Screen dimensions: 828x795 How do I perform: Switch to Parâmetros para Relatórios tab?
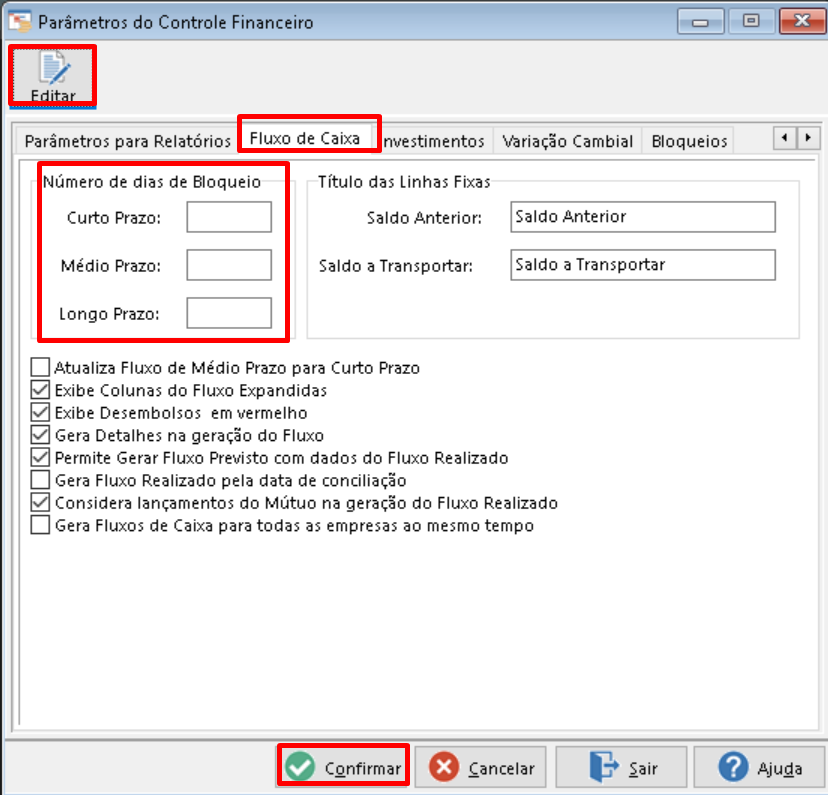point(127,141)
